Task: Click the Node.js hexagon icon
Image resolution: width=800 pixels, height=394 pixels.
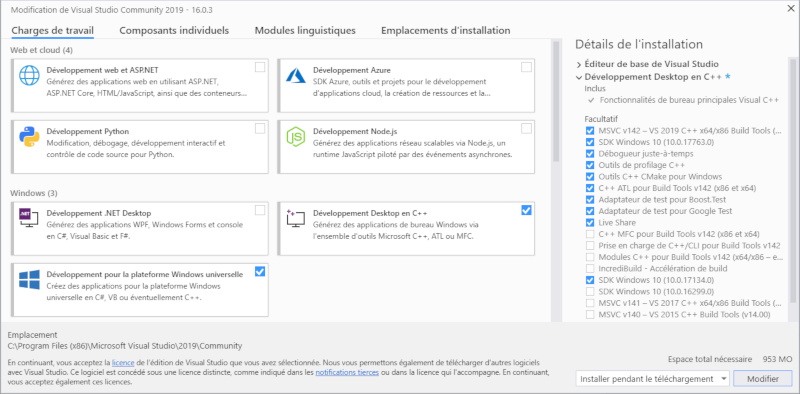Action: pyautogui.click(x=295, y=137)
